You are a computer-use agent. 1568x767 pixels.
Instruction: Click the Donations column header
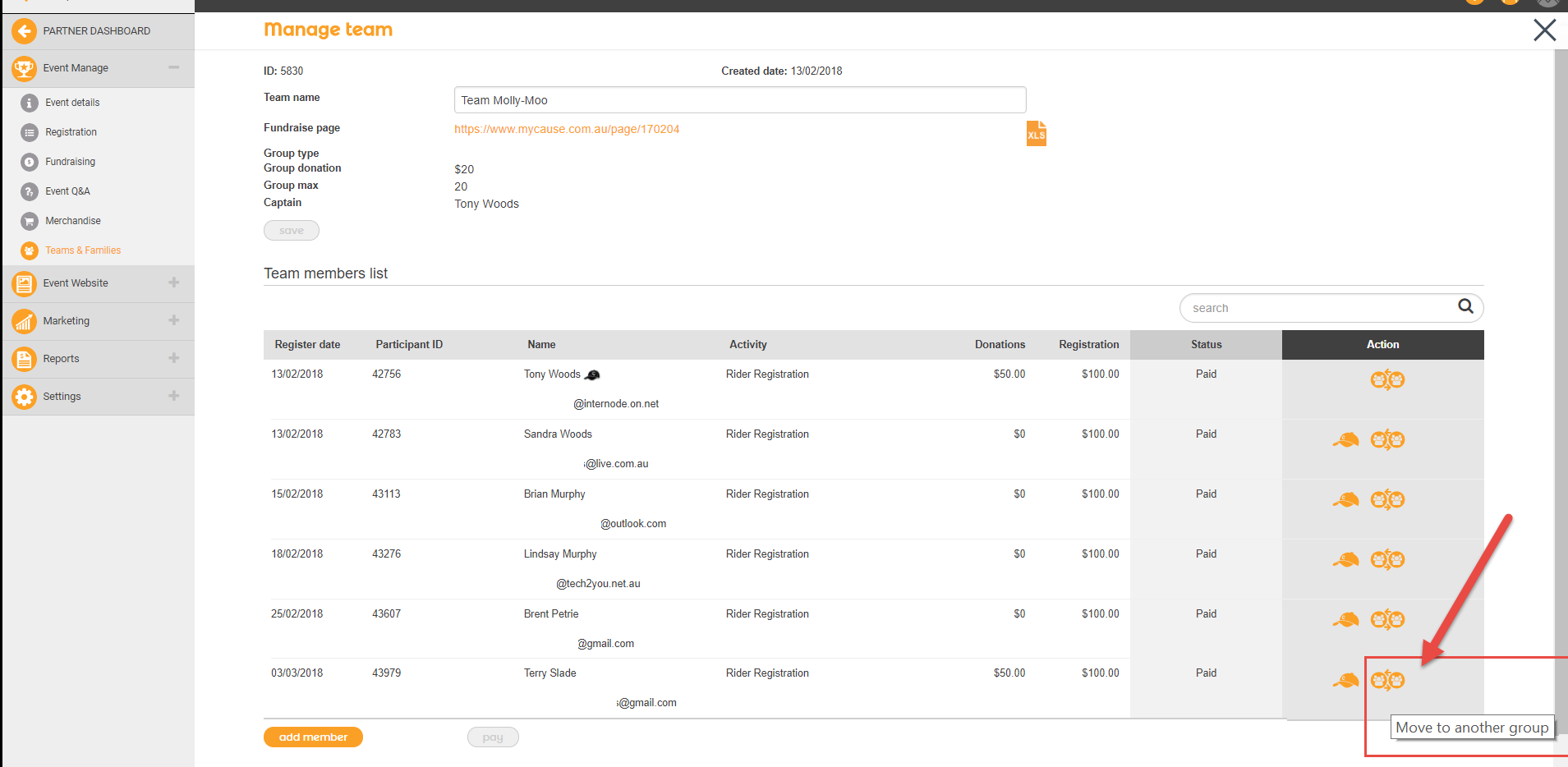pos(1000,345)
